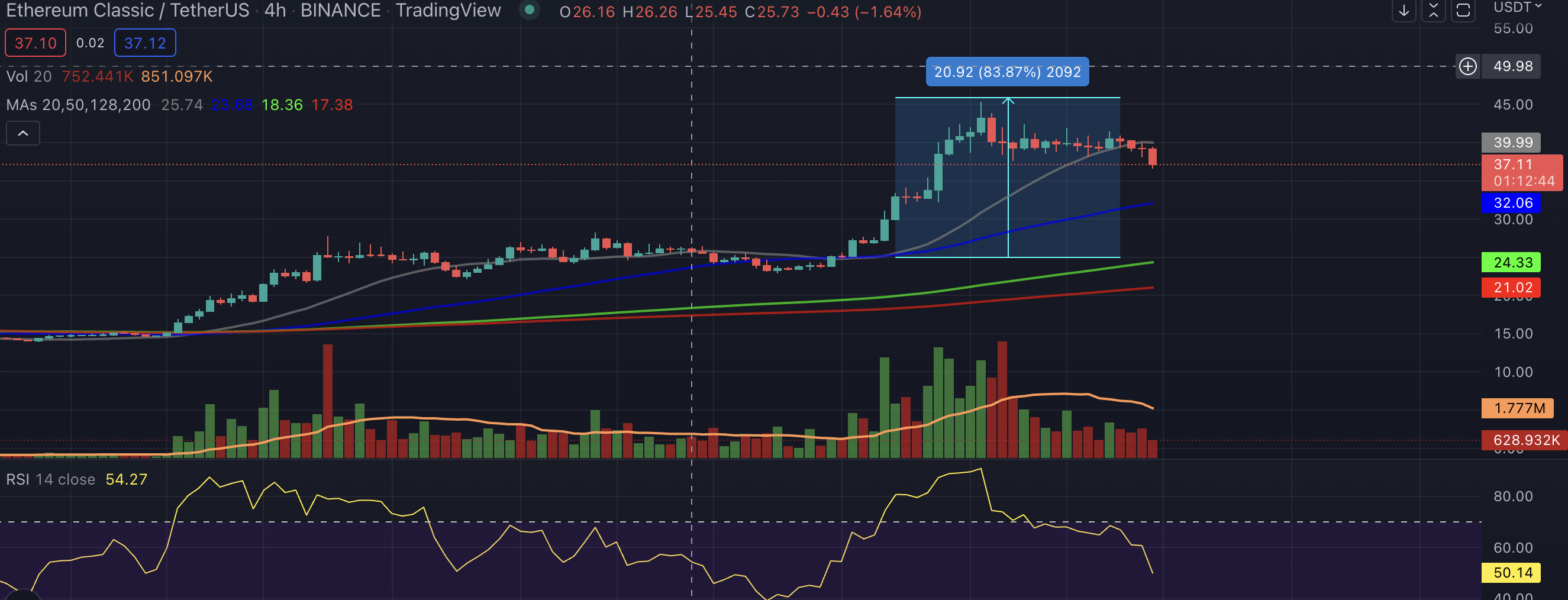Click the red 21.02 moving average price tag
Viewport: 1568px width, 600px height.
(x=1511, y=287)
